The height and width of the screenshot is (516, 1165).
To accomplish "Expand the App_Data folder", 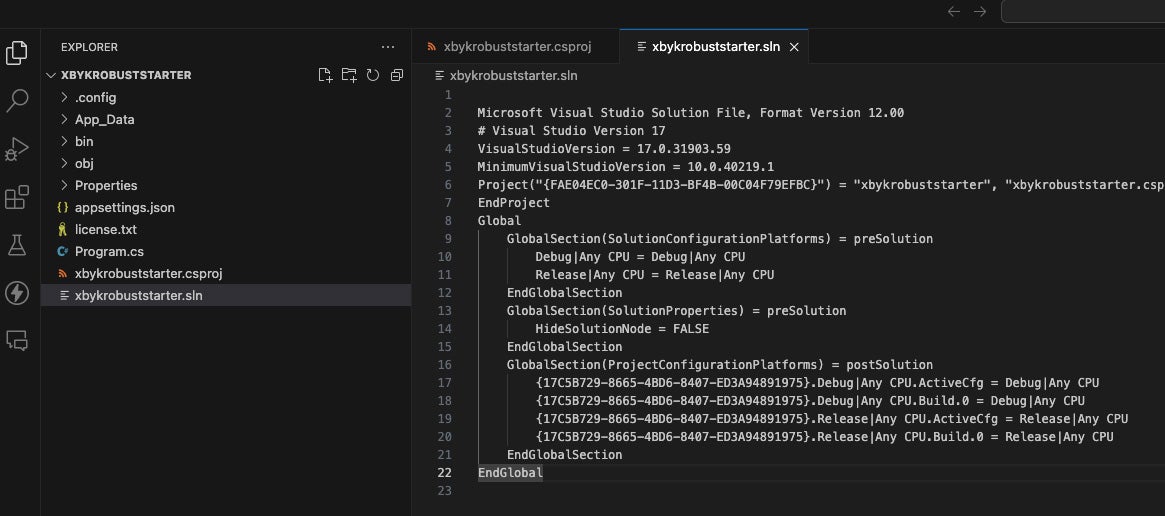I will [x=104, y=119].
